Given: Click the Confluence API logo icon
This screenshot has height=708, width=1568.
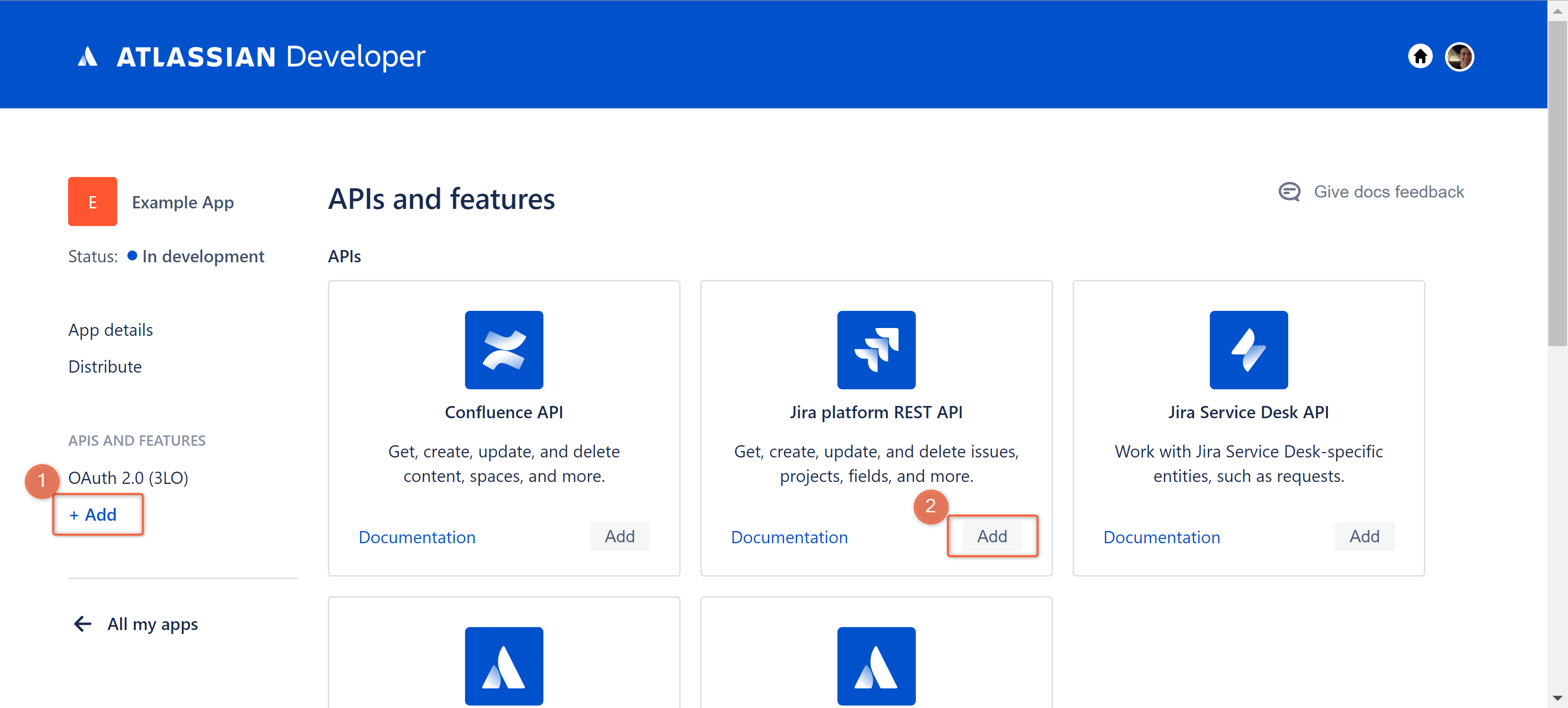Looking at the screenshot, I should click(x=504, y=350).
